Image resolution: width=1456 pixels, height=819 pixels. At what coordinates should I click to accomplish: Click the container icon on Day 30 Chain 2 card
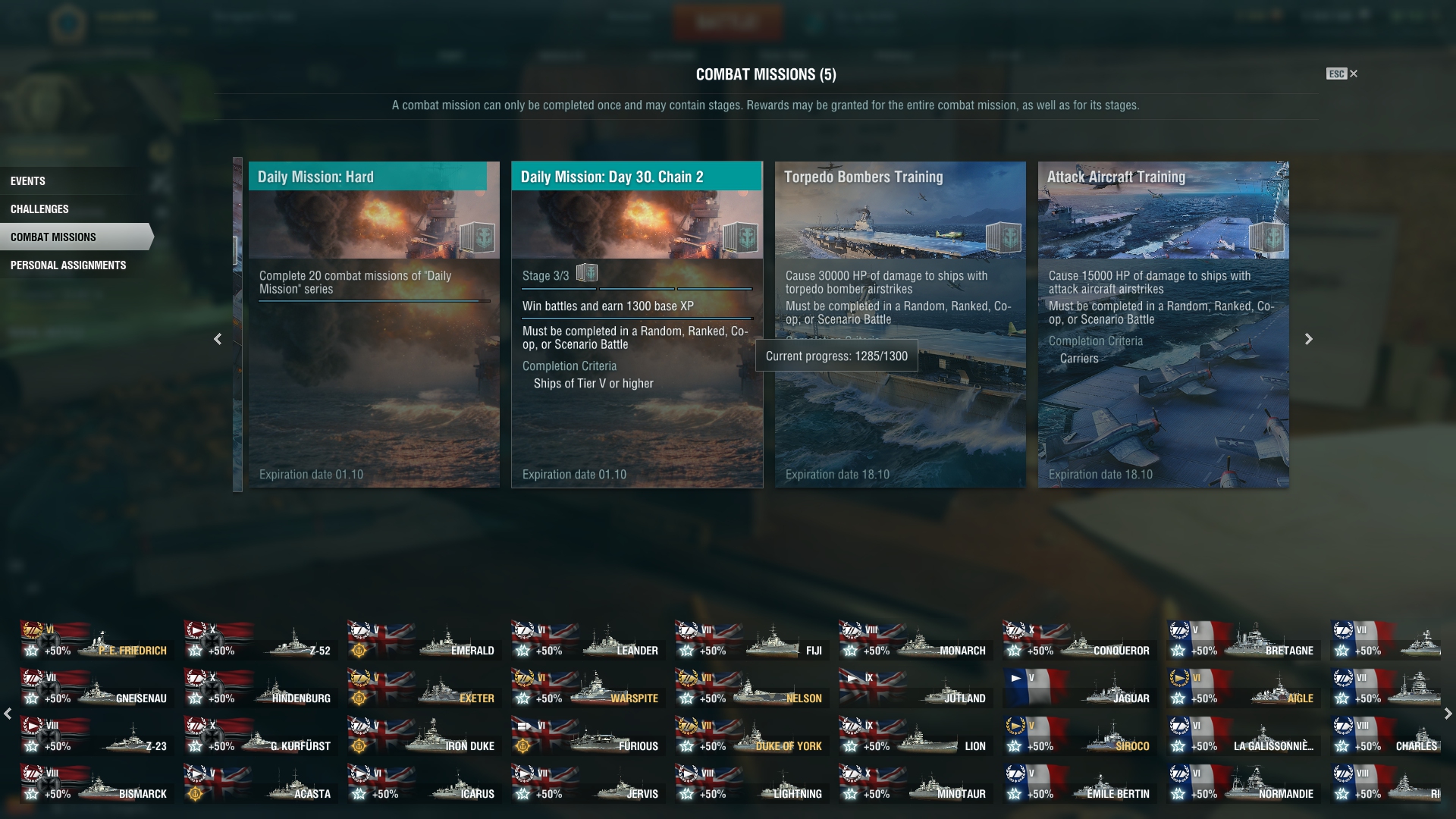point(740,238)
